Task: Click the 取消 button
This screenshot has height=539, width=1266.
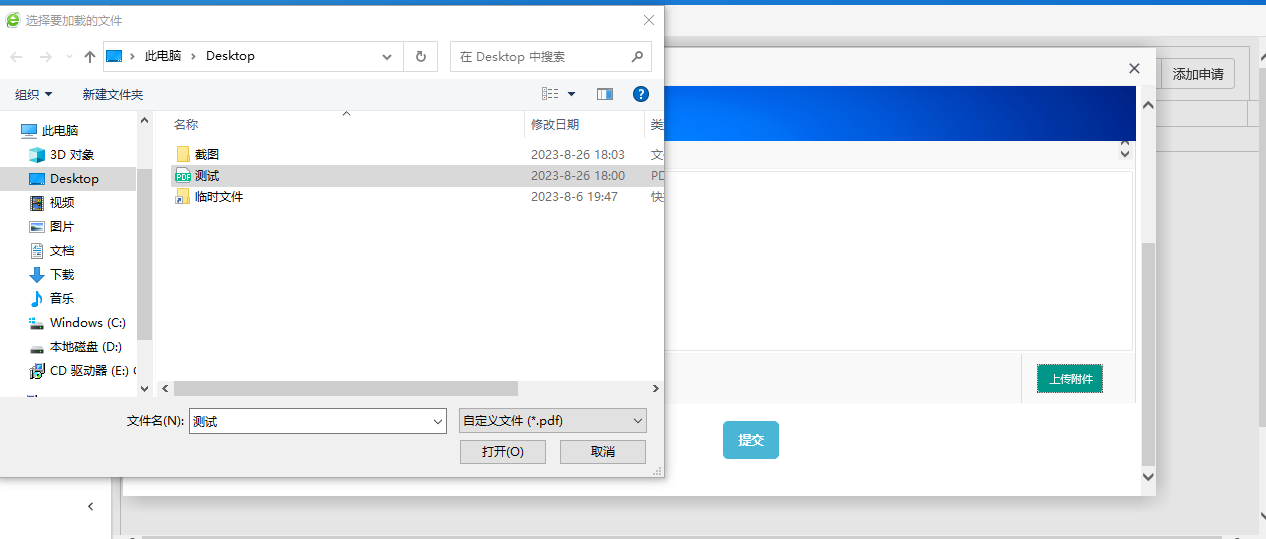Action: 602,452
